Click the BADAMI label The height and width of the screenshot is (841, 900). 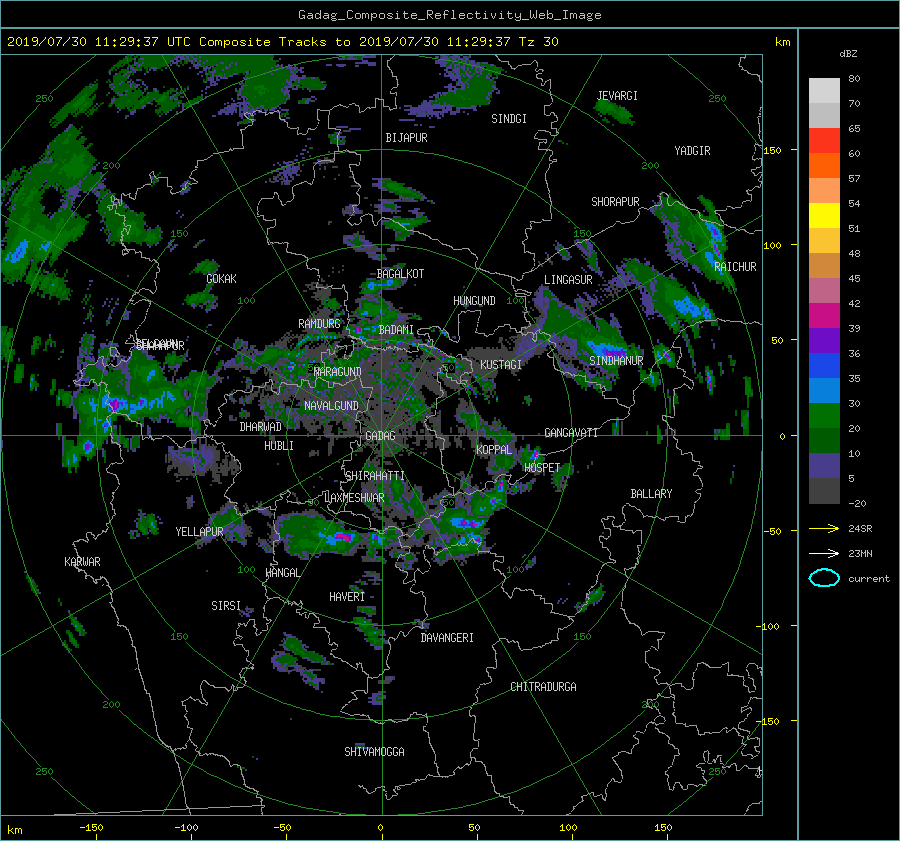tap(396, 330)
